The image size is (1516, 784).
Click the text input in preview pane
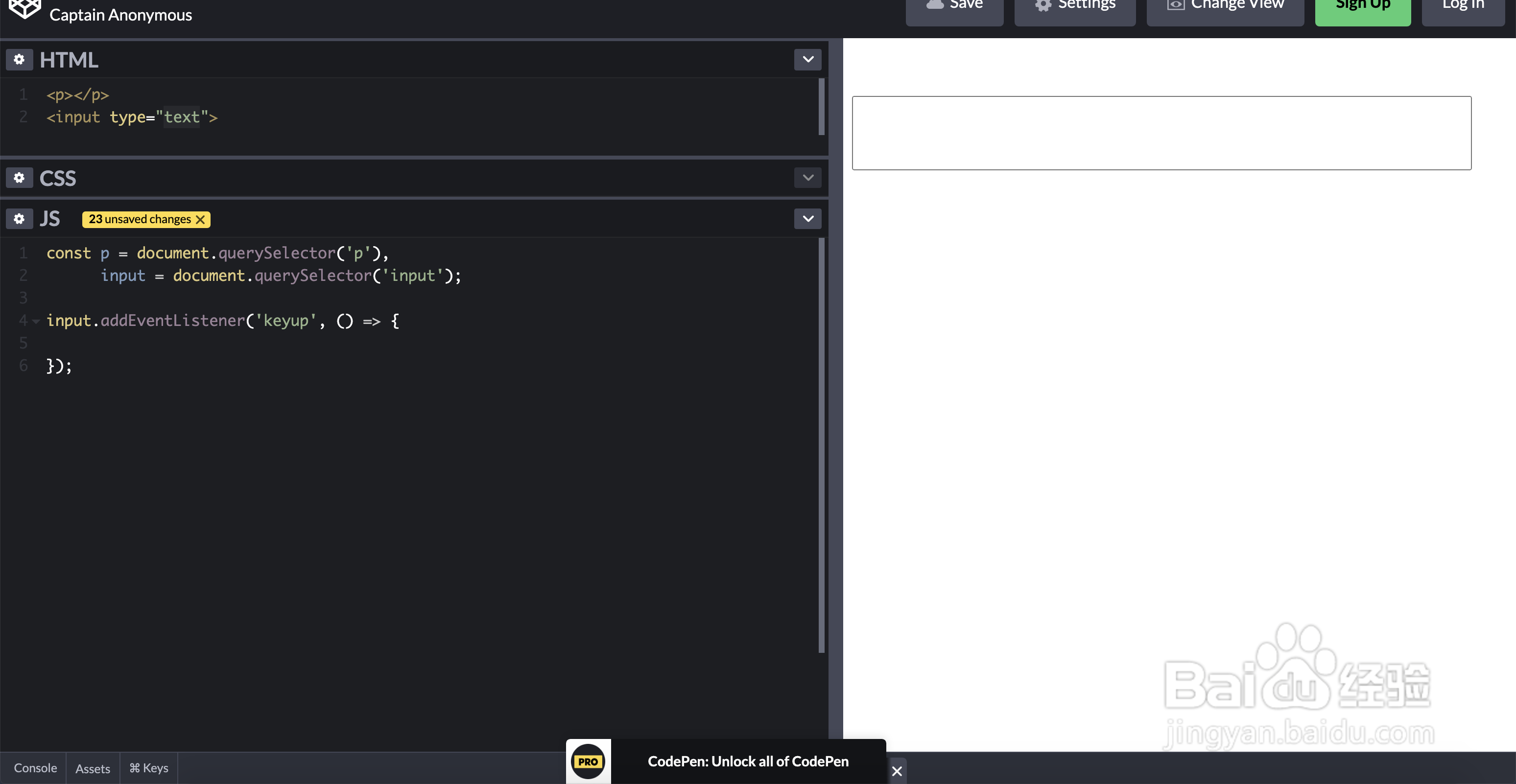(x=1161, y=133)
